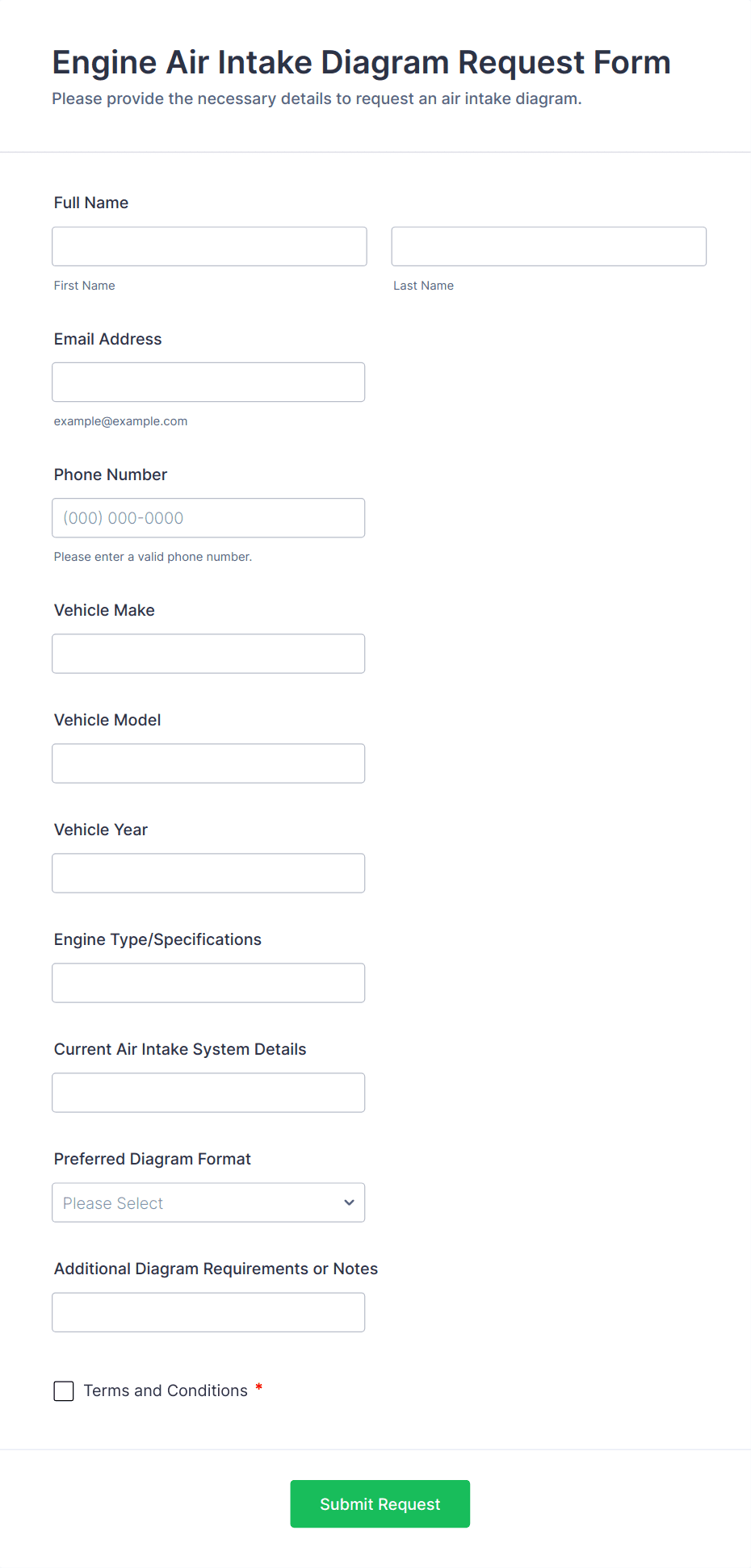Select the Vehicle Make input
This screenshot has width=751, height=1568.
click(x=208, y=653)
